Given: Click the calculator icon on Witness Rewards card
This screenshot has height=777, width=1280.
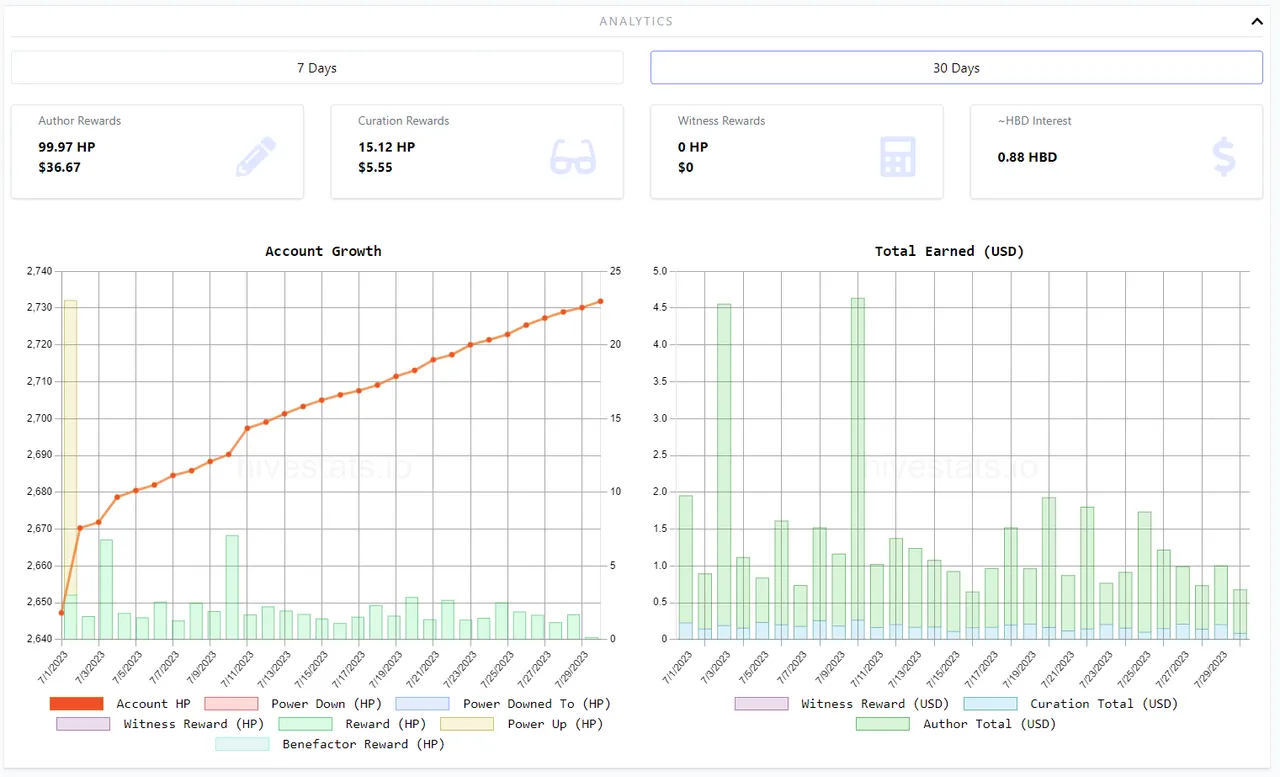Looking at the screenshot, I should 897,155.
